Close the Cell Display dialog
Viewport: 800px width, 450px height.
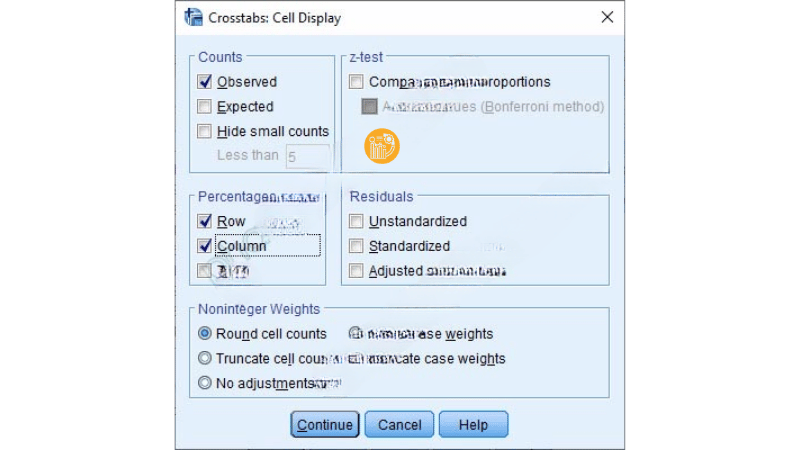pyautogui.click(x=607, y=17)
